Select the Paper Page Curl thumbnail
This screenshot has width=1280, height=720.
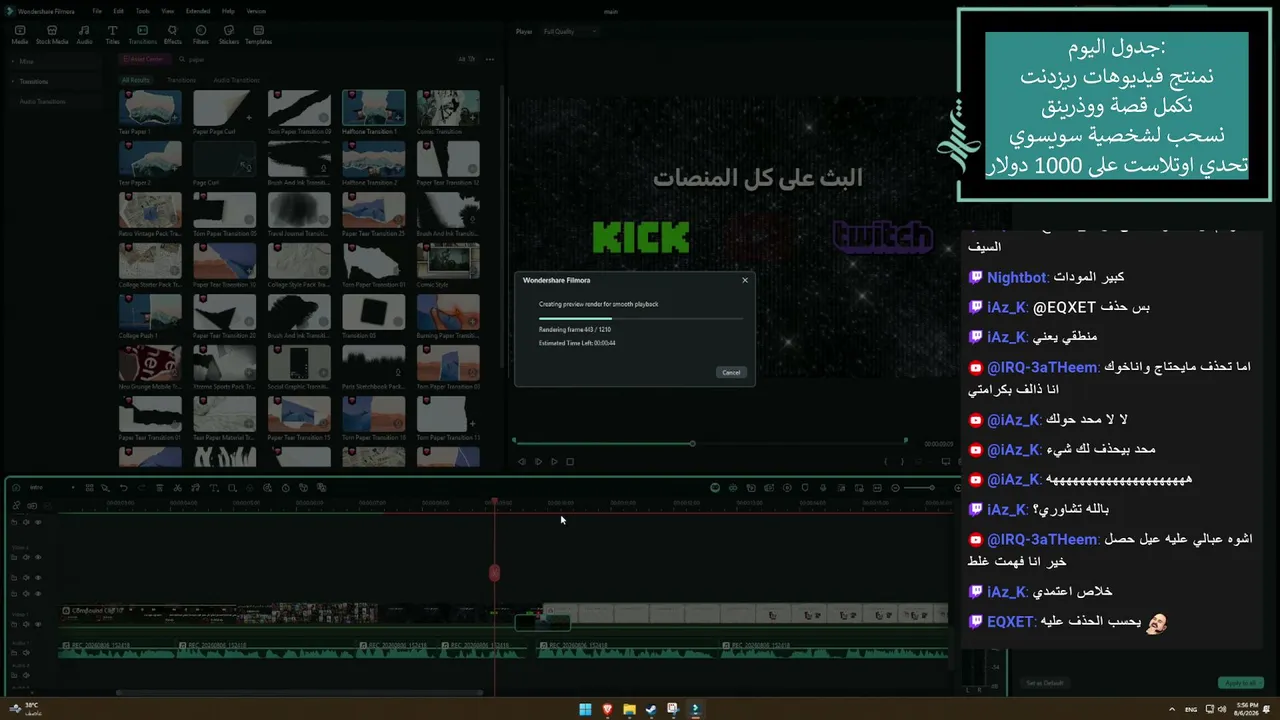[224, 107]
